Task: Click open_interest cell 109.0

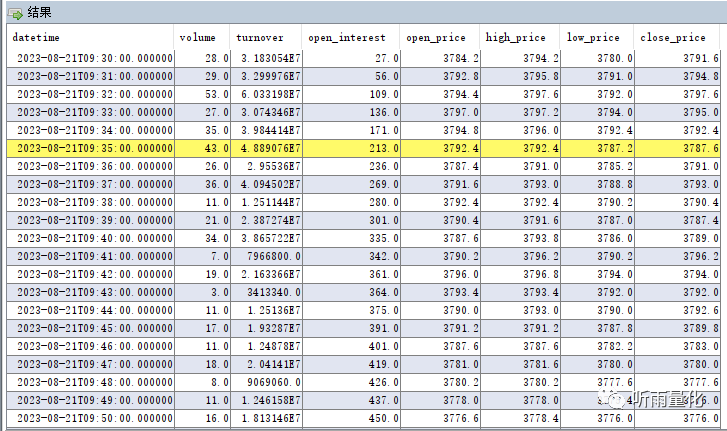Action: tap(351, 95)
